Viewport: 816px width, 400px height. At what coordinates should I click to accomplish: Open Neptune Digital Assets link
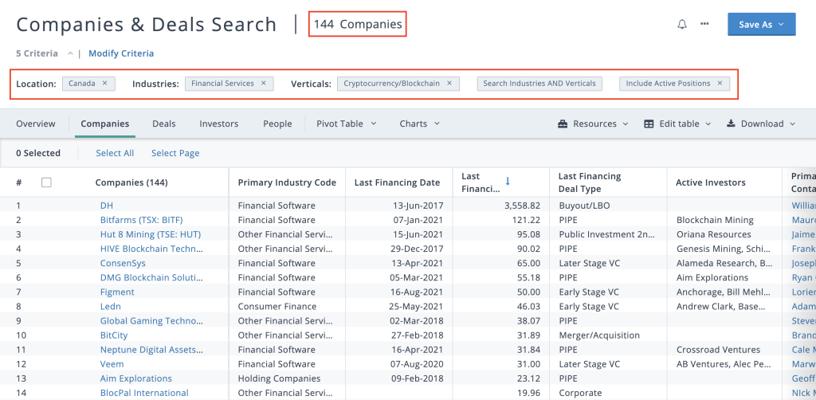[x=151, y=350]
